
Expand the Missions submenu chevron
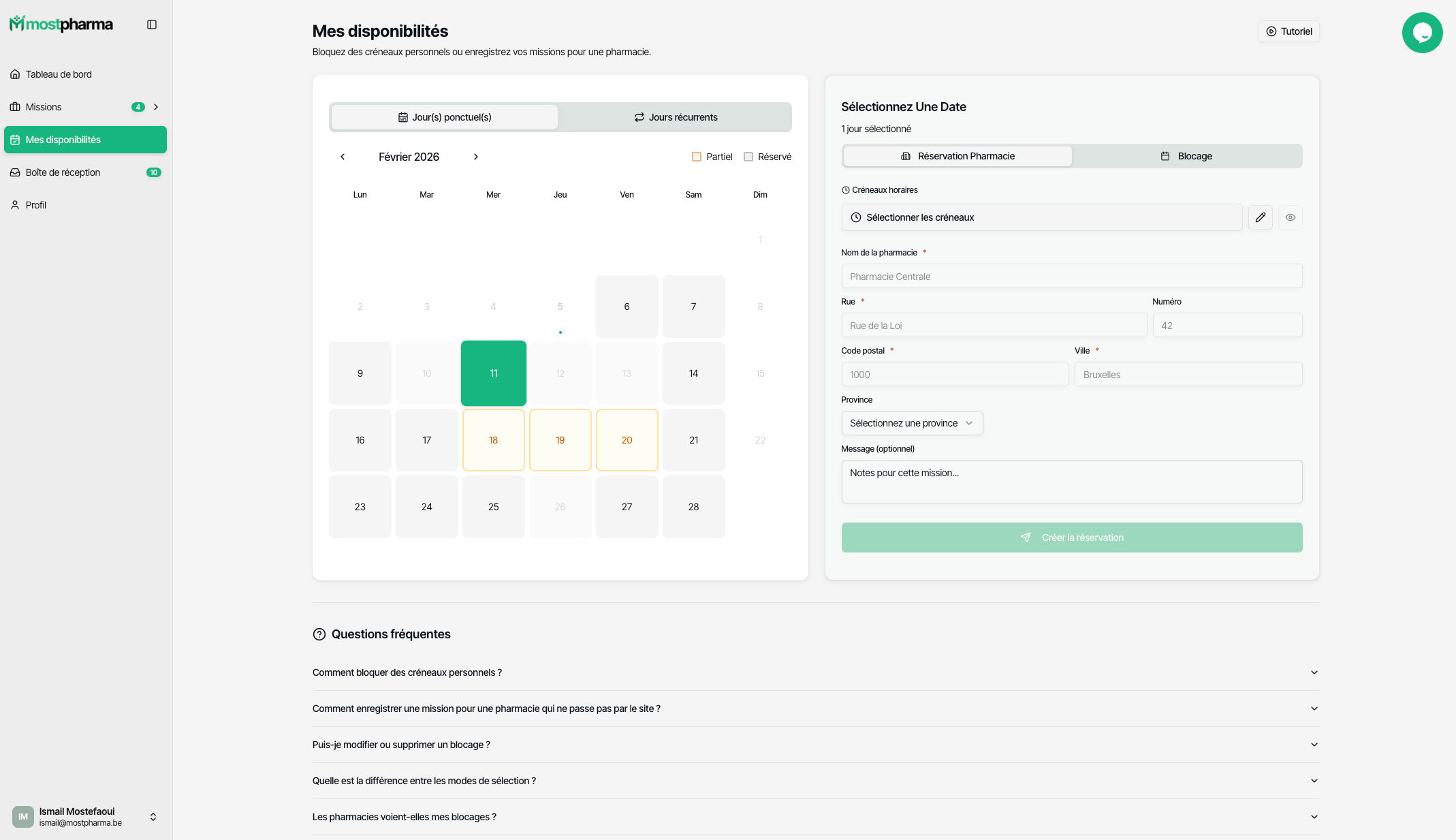tap(156, 106)
